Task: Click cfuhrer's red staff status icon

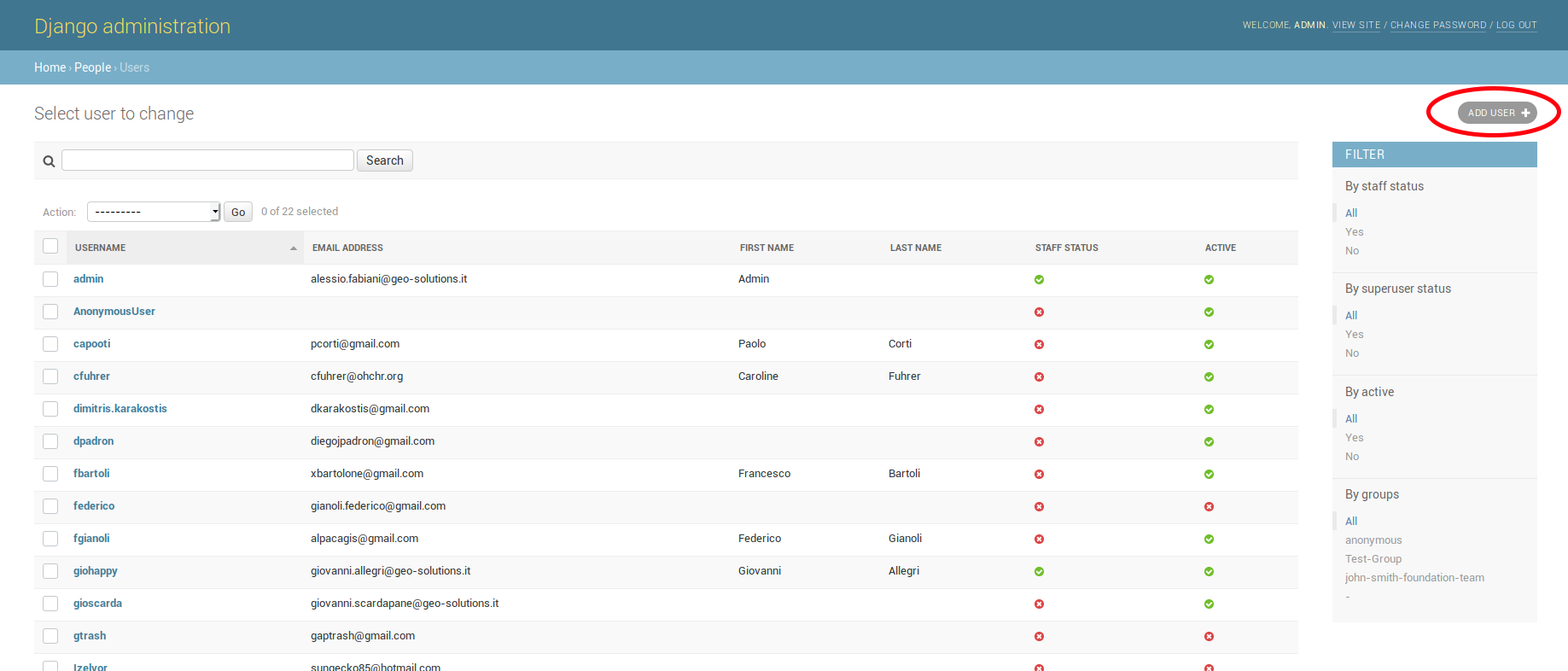Action: click(x=1039, y=377)
